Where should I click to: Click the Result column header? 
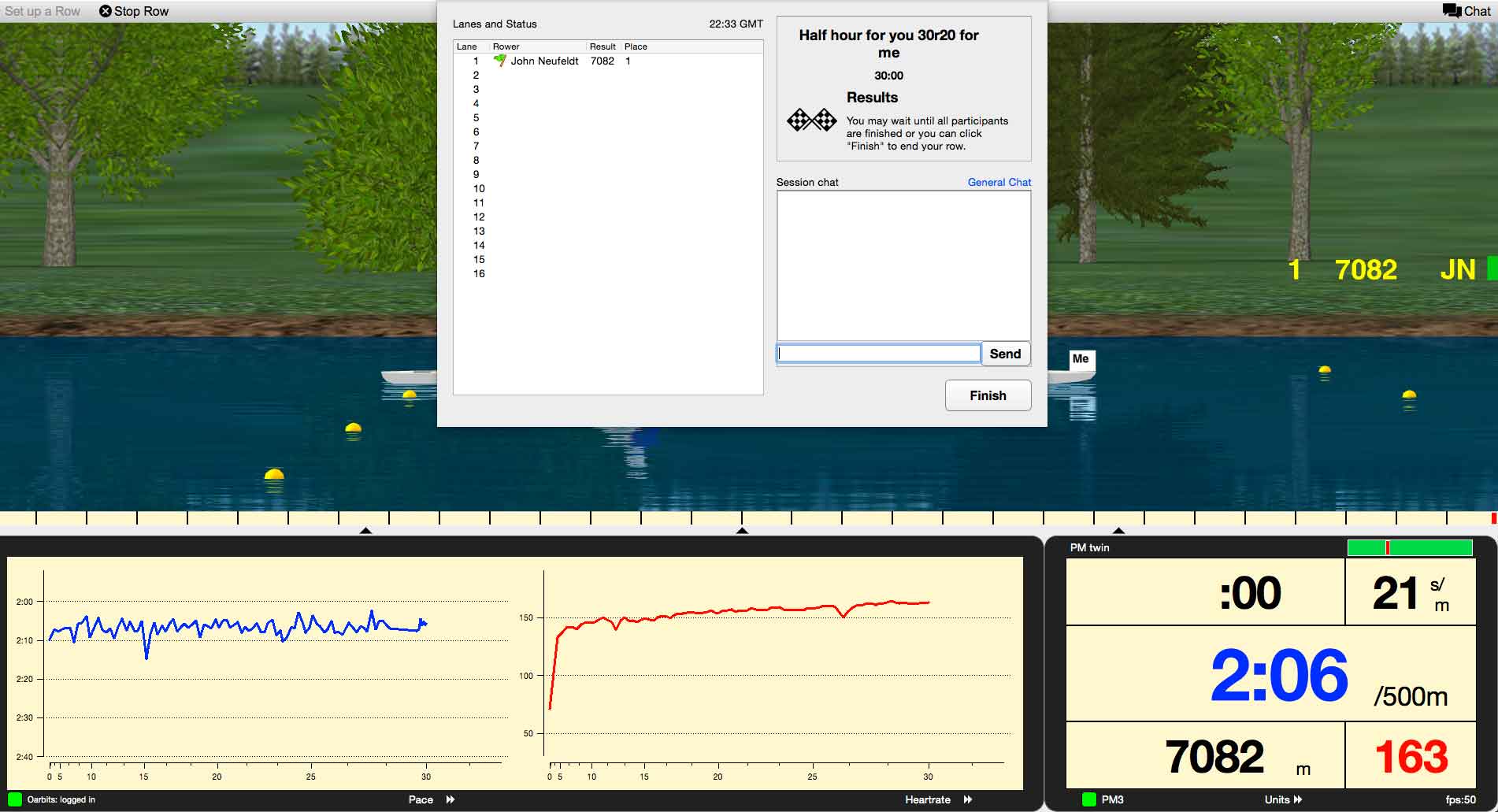[603, 46]
